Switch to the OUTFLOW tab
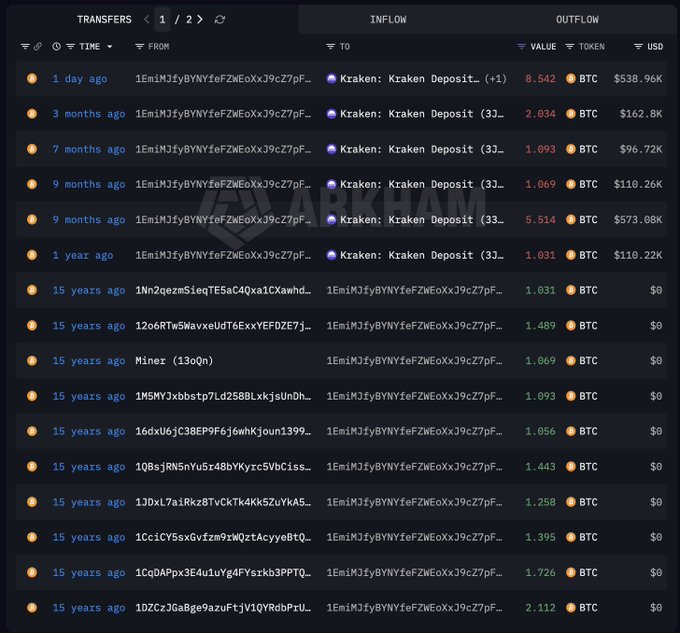The width and height of the screenshot is (680, 633). (x=577, y=20)
